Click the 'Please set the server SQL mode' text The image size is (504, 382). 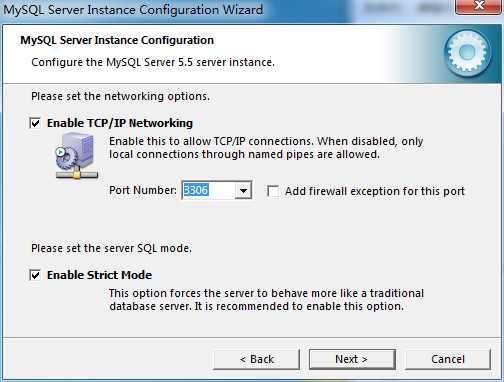click(x=111, y=248)
